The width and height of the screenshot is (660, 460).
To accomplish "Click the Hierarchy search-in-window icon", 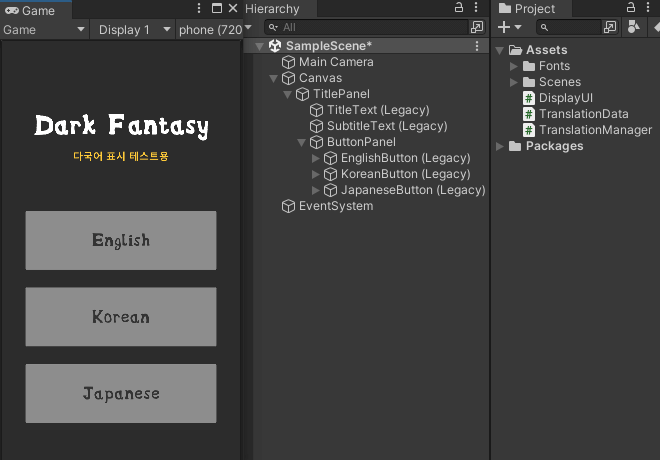I will pos(477,27).
